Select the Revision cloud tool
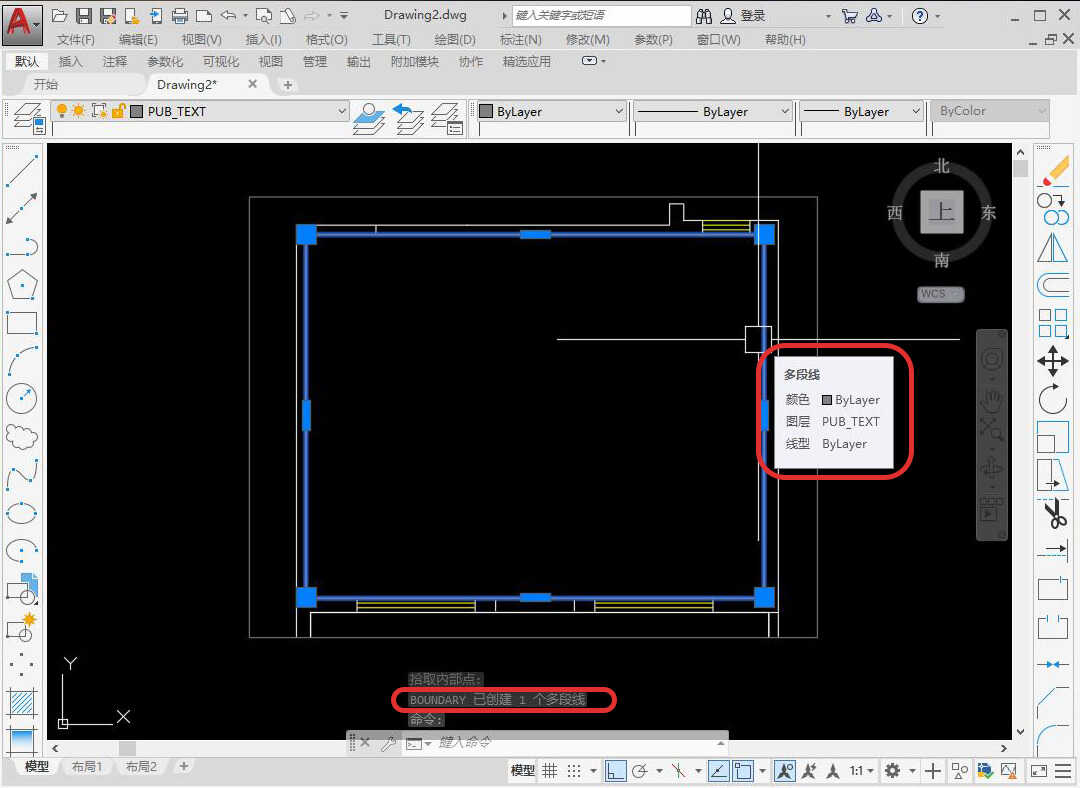 (x=21, y=437)
